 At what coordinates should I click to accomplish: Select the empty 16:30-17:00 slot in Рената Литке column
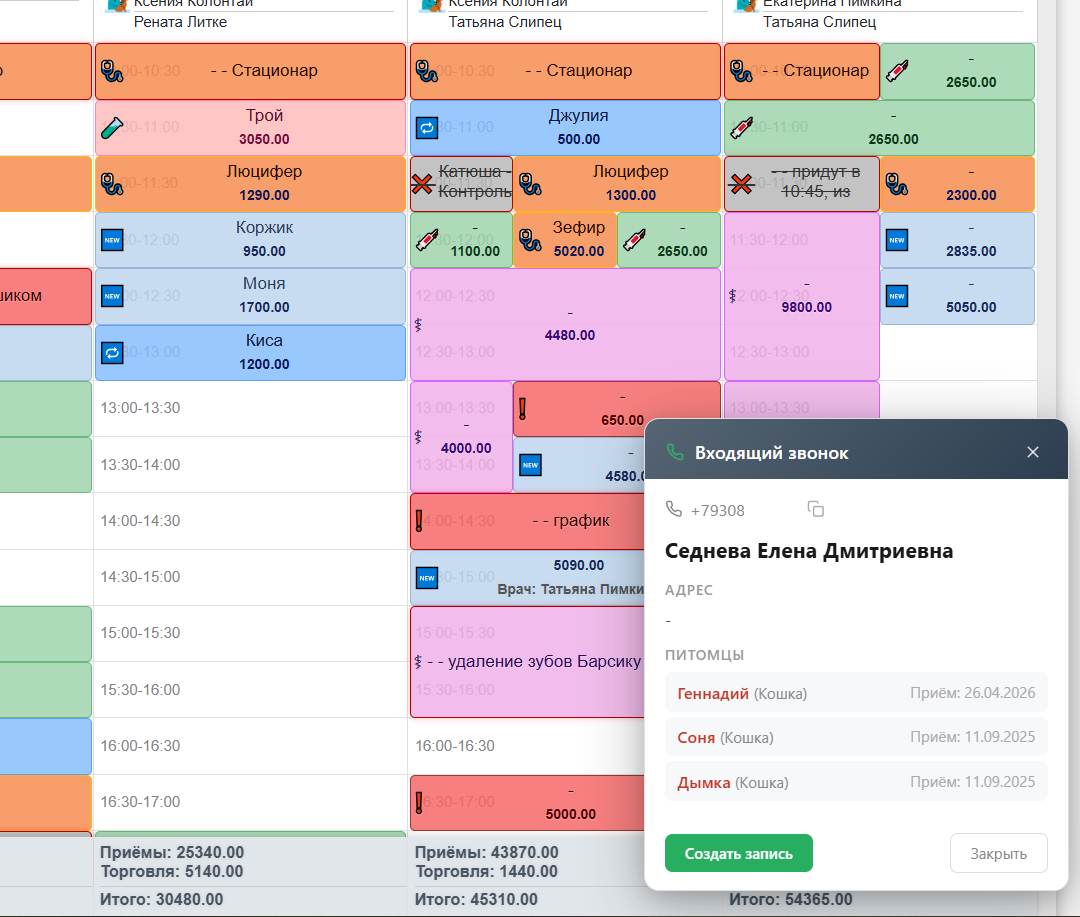pyautogui.click(x=250, y=802)
